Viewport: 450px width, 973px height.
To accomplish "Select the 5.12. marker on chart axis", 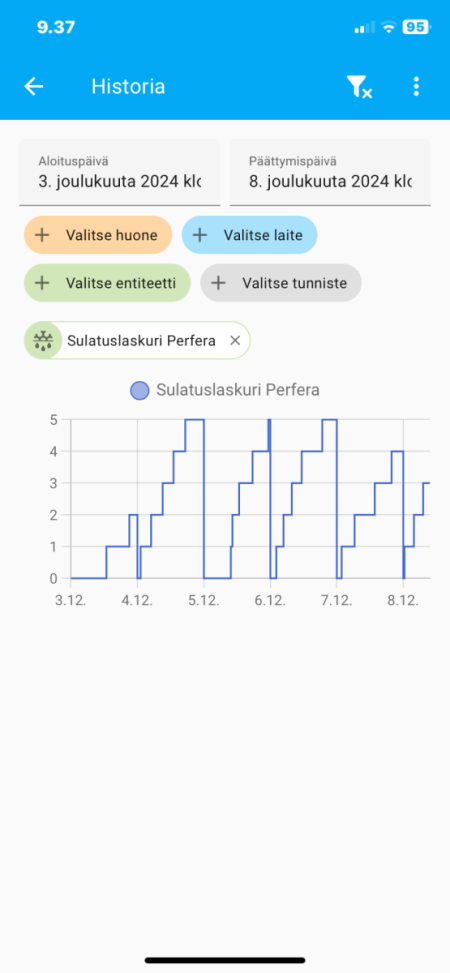I will point(204,601).
